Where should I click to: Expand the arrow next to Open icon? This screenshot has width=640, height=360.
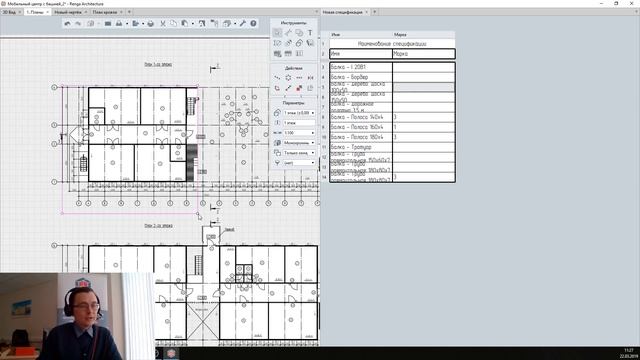127,24
